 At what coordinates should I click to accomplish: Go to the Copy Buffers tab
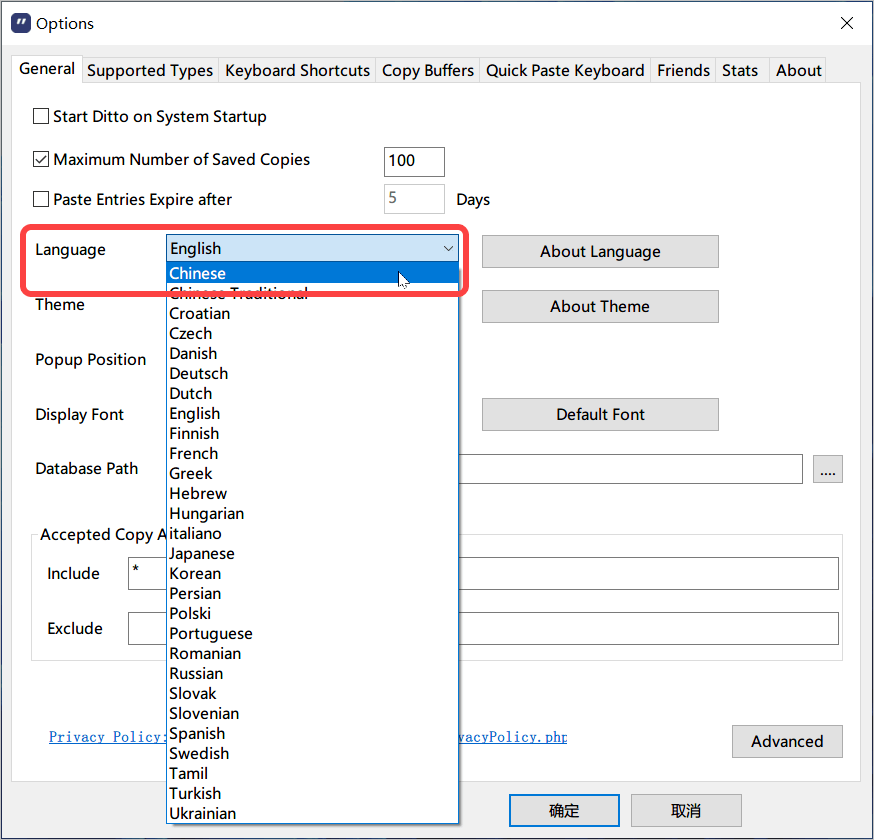428,71
